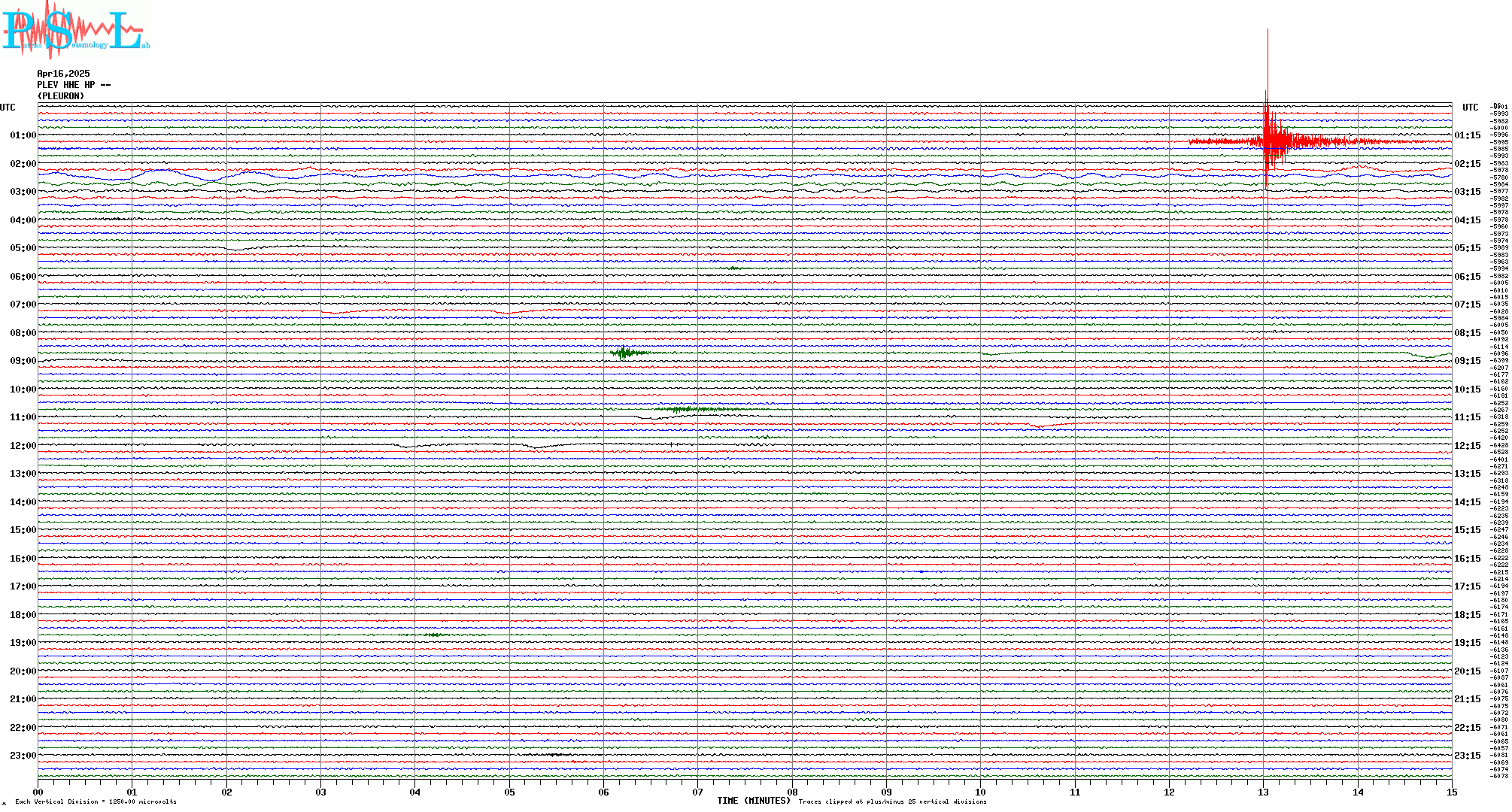The height and width of the screenshot is (812, 1512).
Task: Click the large red earthquake spike
Action: coord(1268,141)
